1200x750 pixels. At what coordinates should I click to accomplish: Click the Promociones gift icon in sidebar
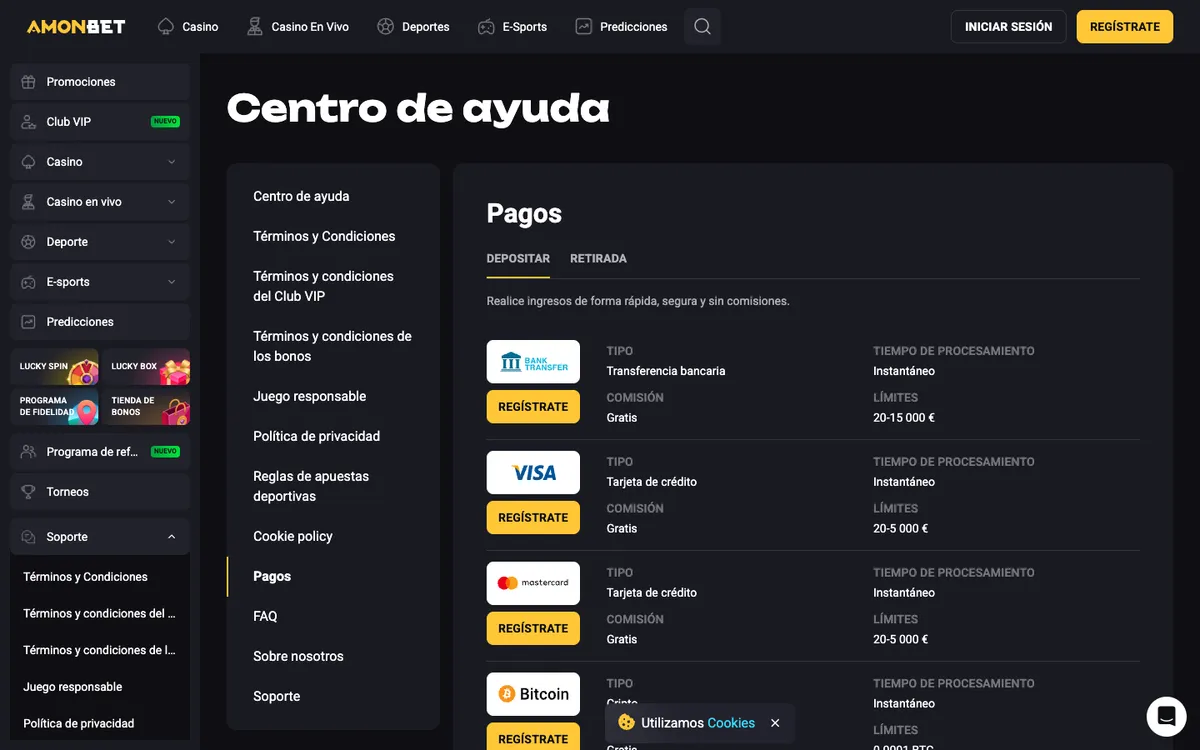click(29, 82)
